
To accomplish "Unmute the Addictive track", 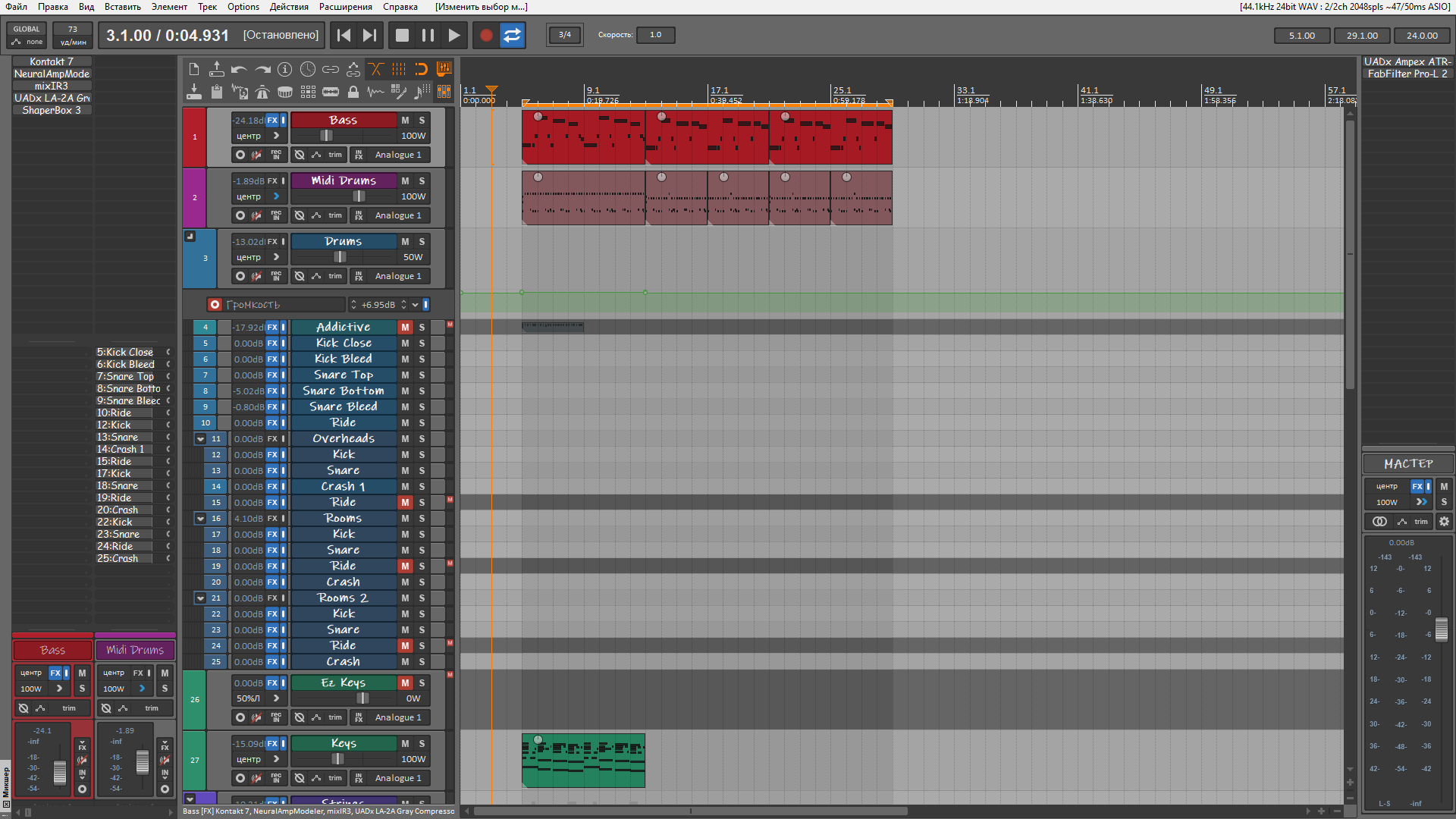I will [x=405, y=328].
